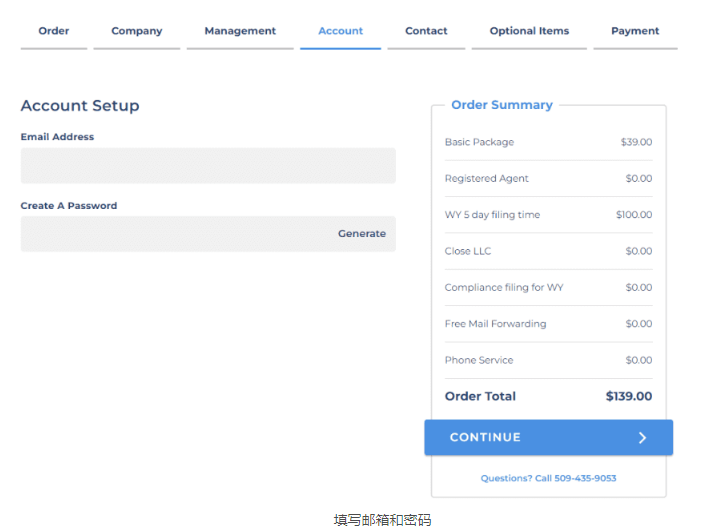
Task: Switch to Optional Items tab
Action: tap(529, 31)
